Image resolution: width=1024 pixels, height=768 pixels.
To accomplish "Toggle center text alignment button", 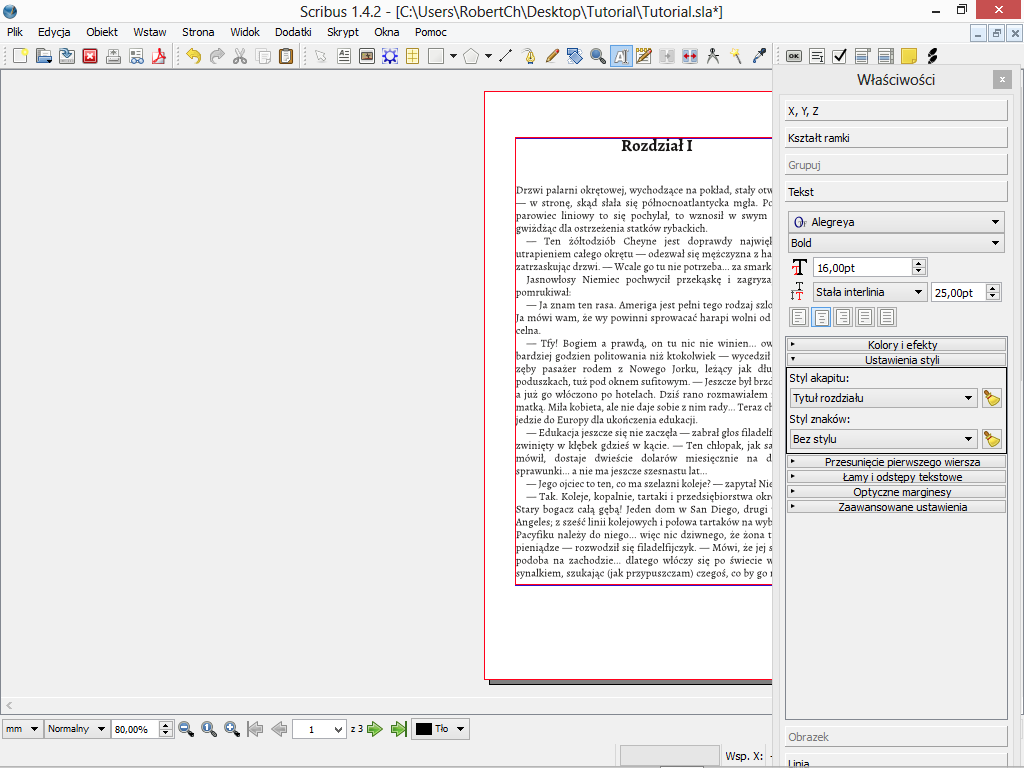I will 821,317.
